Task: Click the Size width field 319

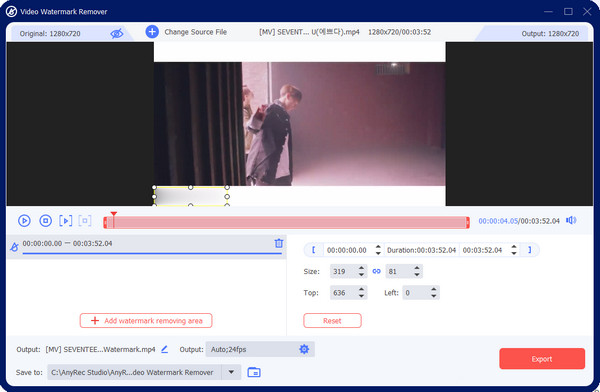Action: [343, 271]
